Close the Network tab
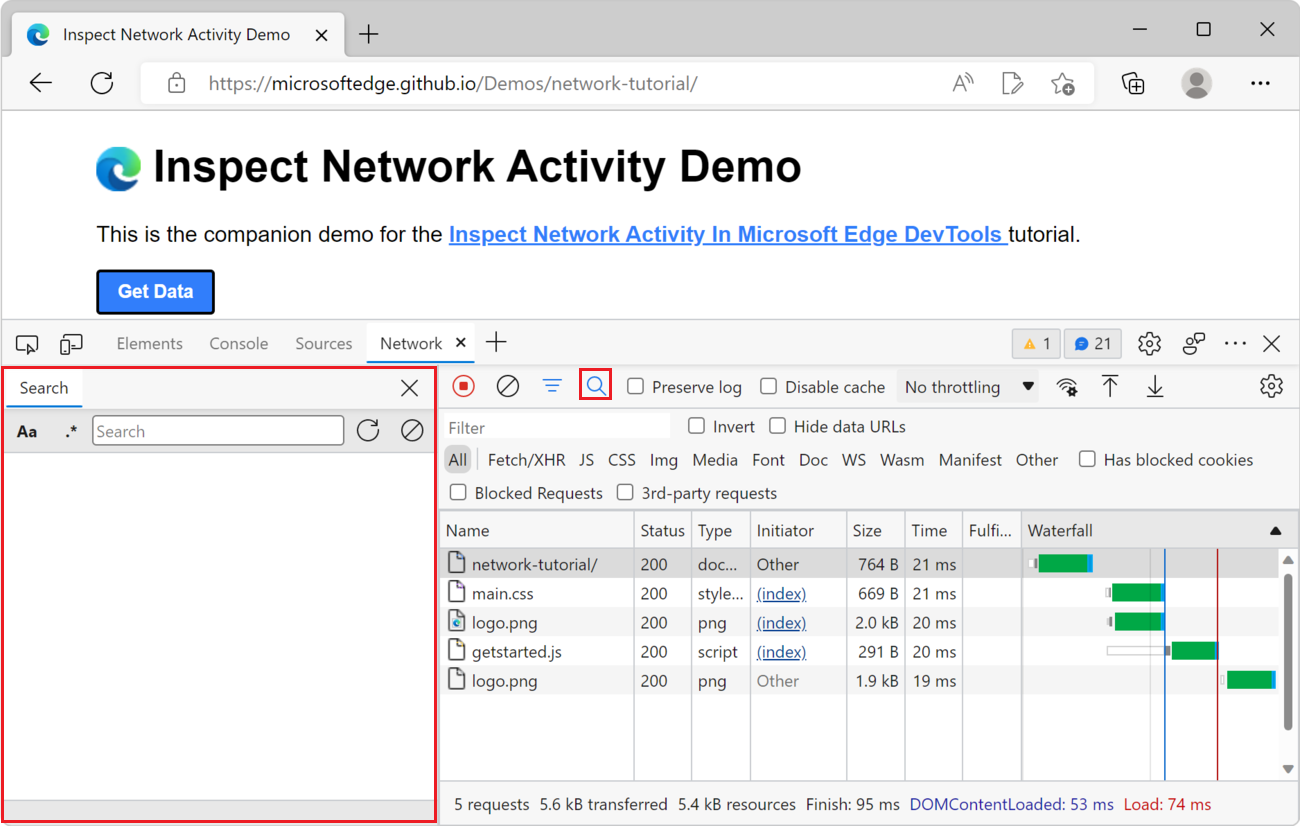Image resolution: width=1300 pixels, height=826 pixels. click(x=461, y=342)
